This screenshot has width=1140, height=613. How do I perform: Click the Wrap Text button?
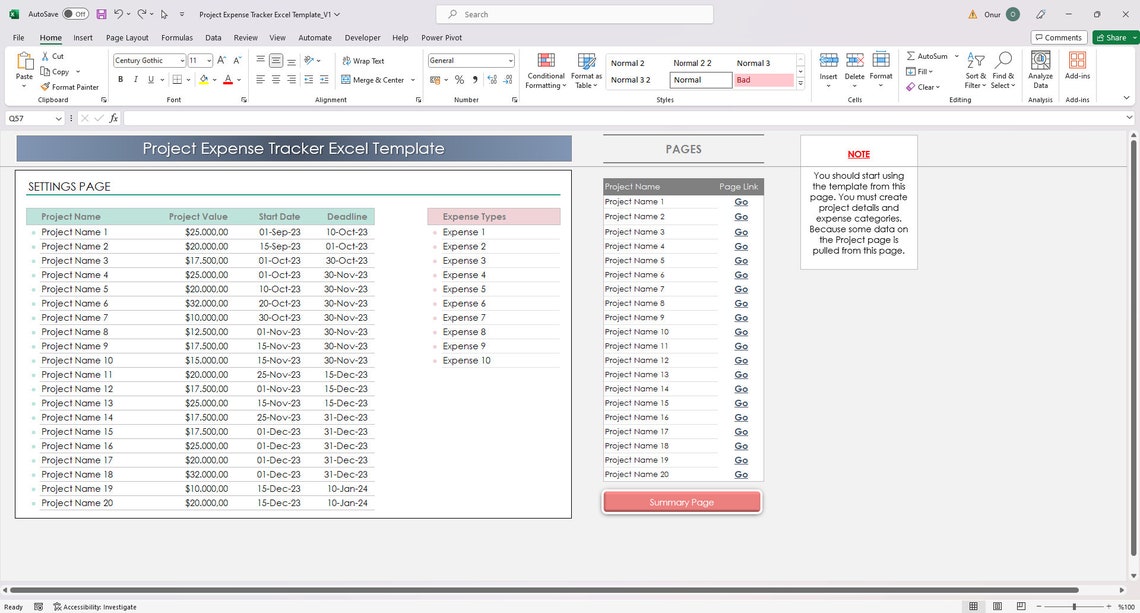tap(364, 61)
